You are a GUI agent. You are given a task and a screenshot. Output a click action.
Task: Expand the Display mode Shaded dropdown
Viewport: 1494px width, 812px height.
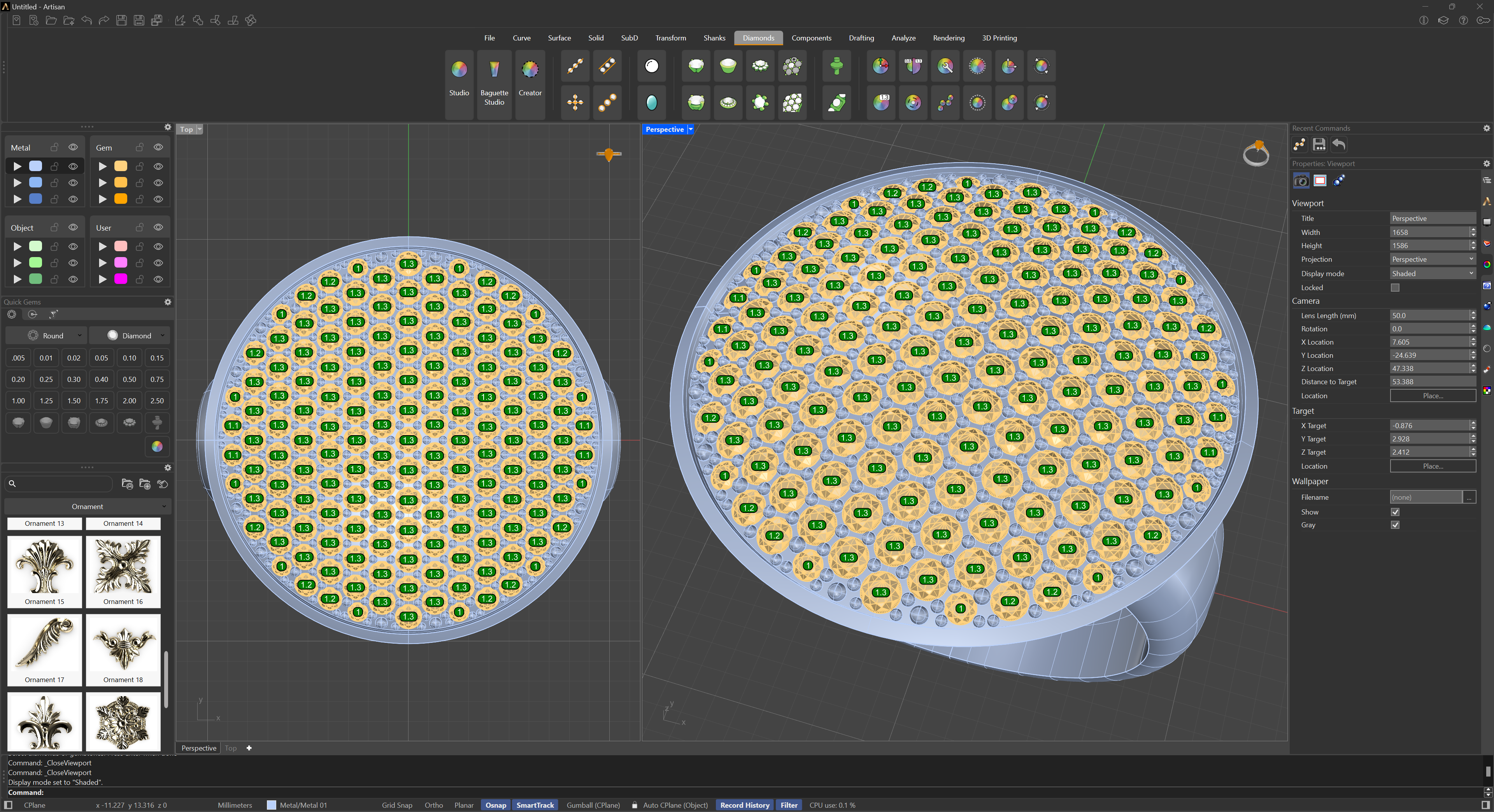[x=1432, y=273]
